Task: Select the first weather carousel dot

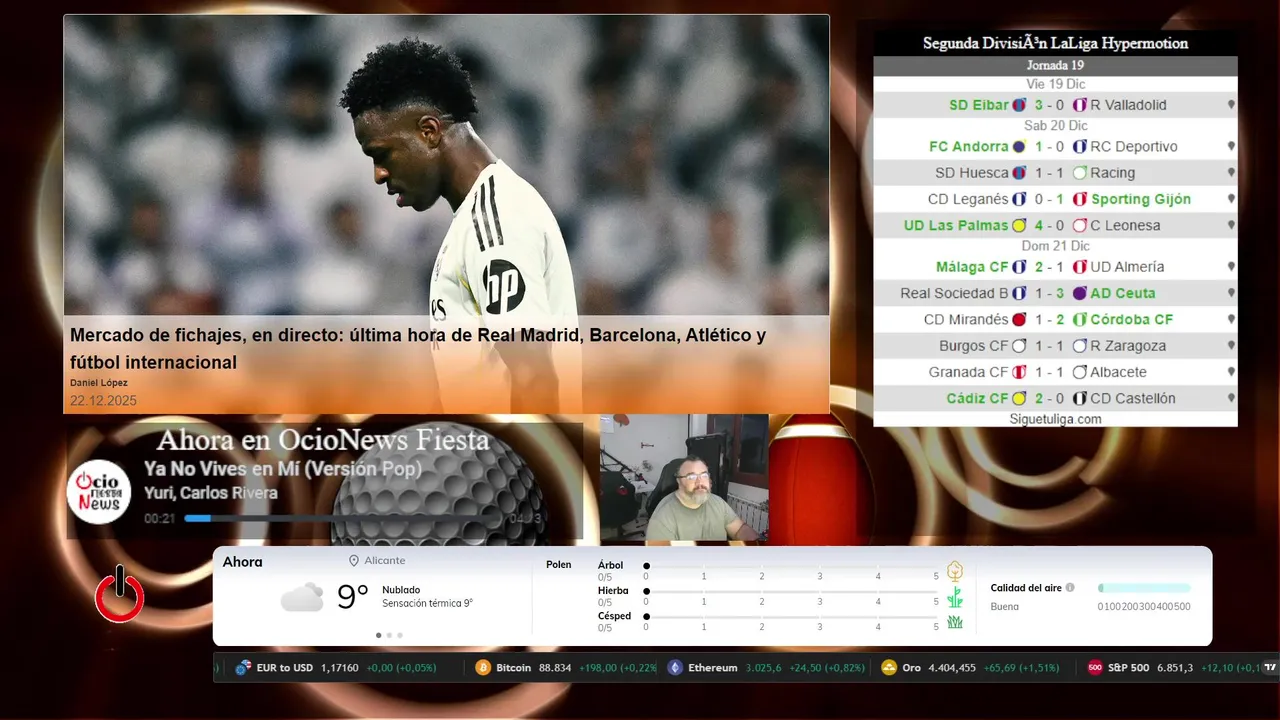Action: click(378, 635)
